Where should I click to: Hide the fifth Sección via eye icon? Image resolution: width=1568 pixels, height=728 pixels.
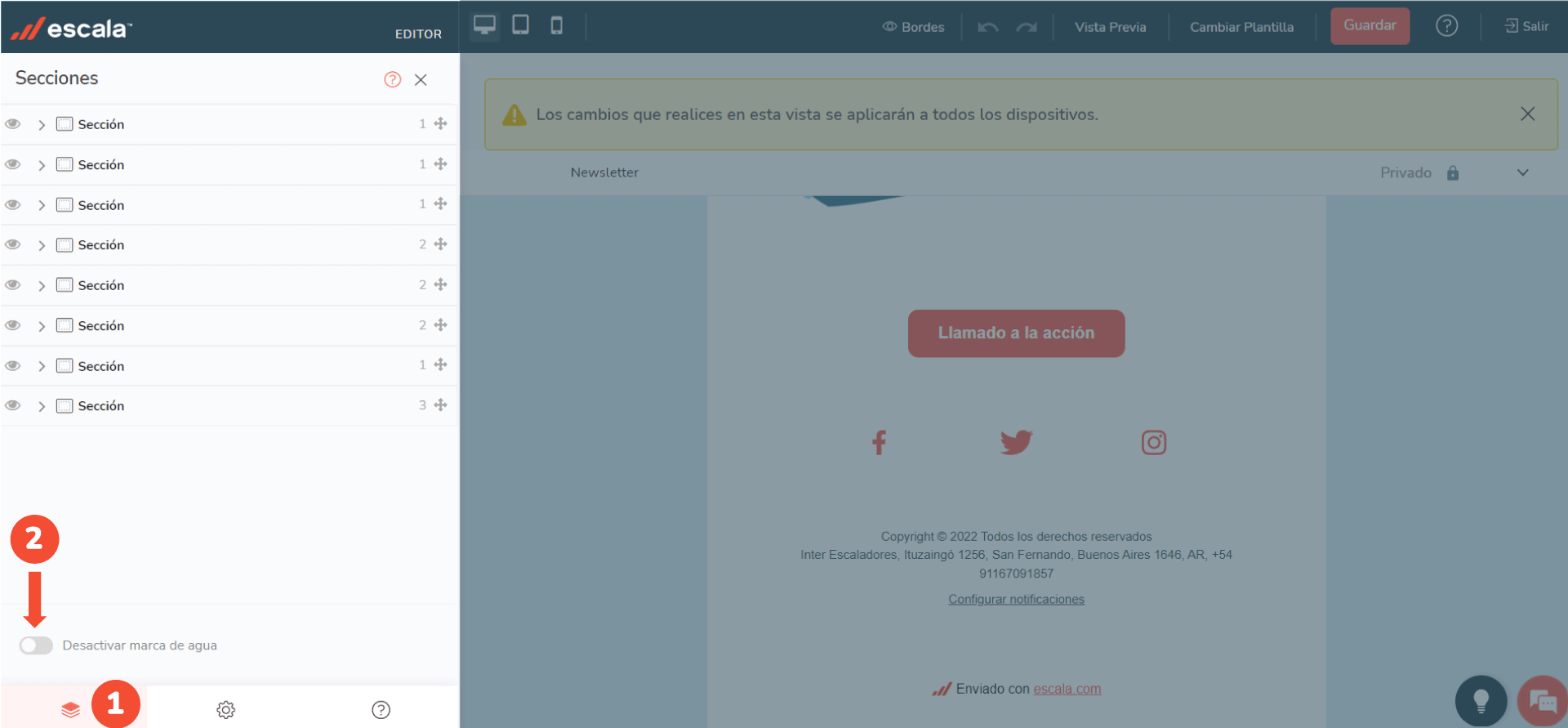point(13,285)
